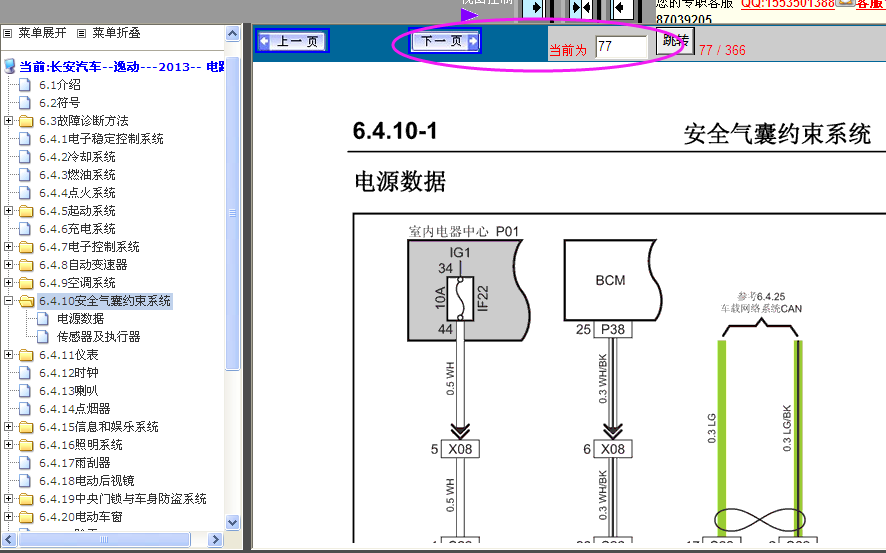The height and width of the screenshot is (553, 886).
Task: Open the 6.1介绍 page
Action: click(60, 85)
